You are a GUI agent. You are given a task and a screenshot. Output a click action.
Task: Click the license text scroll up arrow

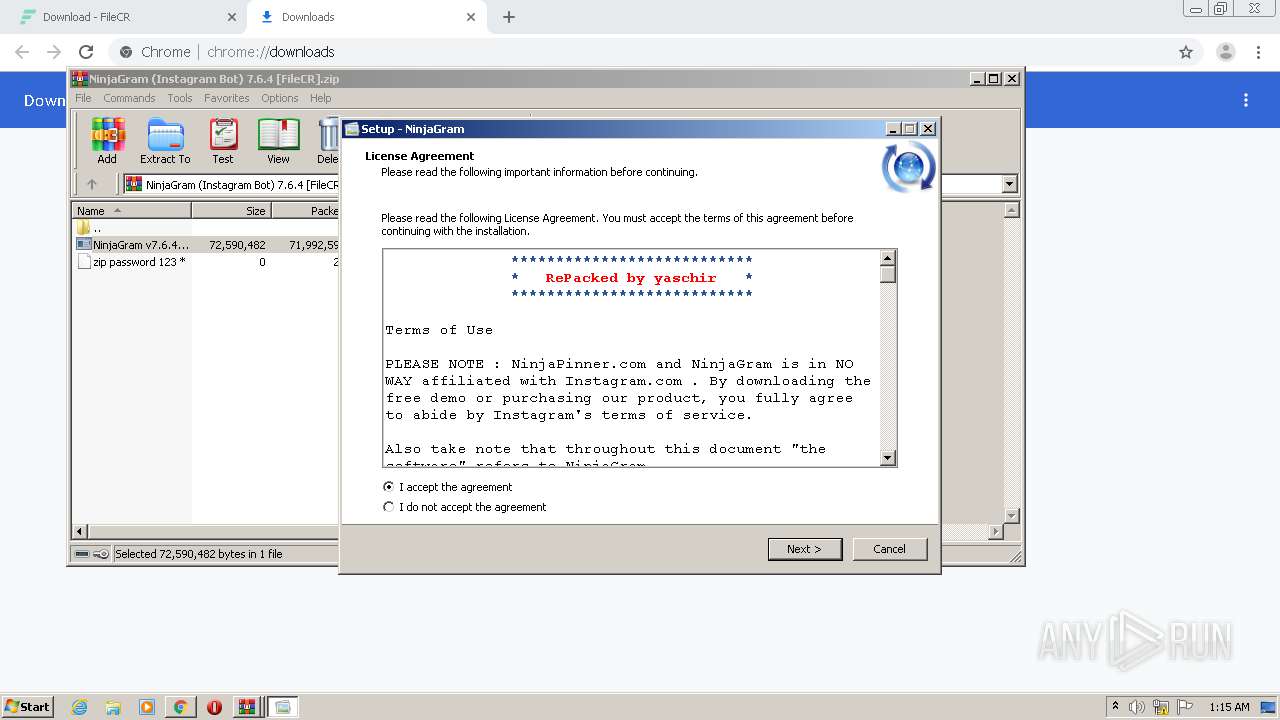[x=887, y=258]
